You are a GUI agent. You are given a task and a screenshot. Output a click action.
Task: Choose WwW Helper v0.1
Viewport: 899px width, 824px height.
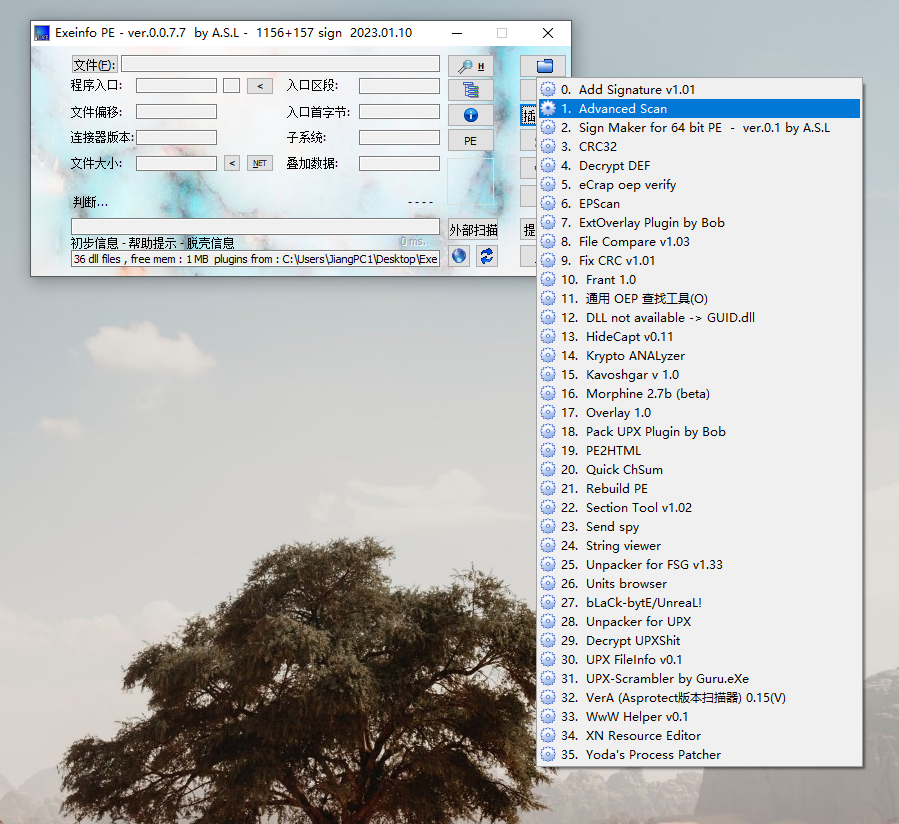tap(699, 717)
